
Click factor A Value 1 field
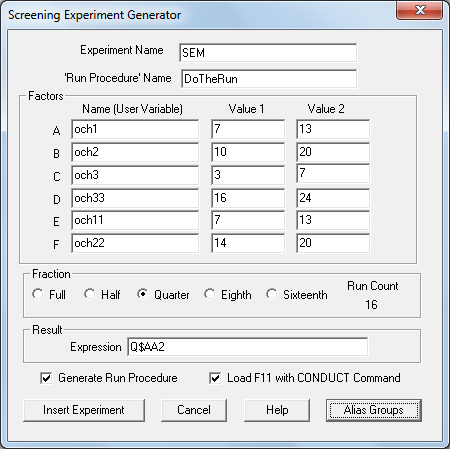(x=248, y=129)
